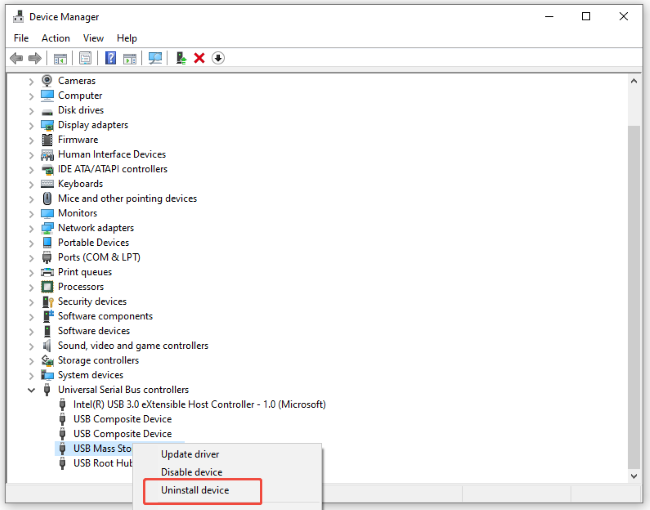650x510 pixels.
Task: Select the Network adapters icon
Action: click(x=47, y=228)
